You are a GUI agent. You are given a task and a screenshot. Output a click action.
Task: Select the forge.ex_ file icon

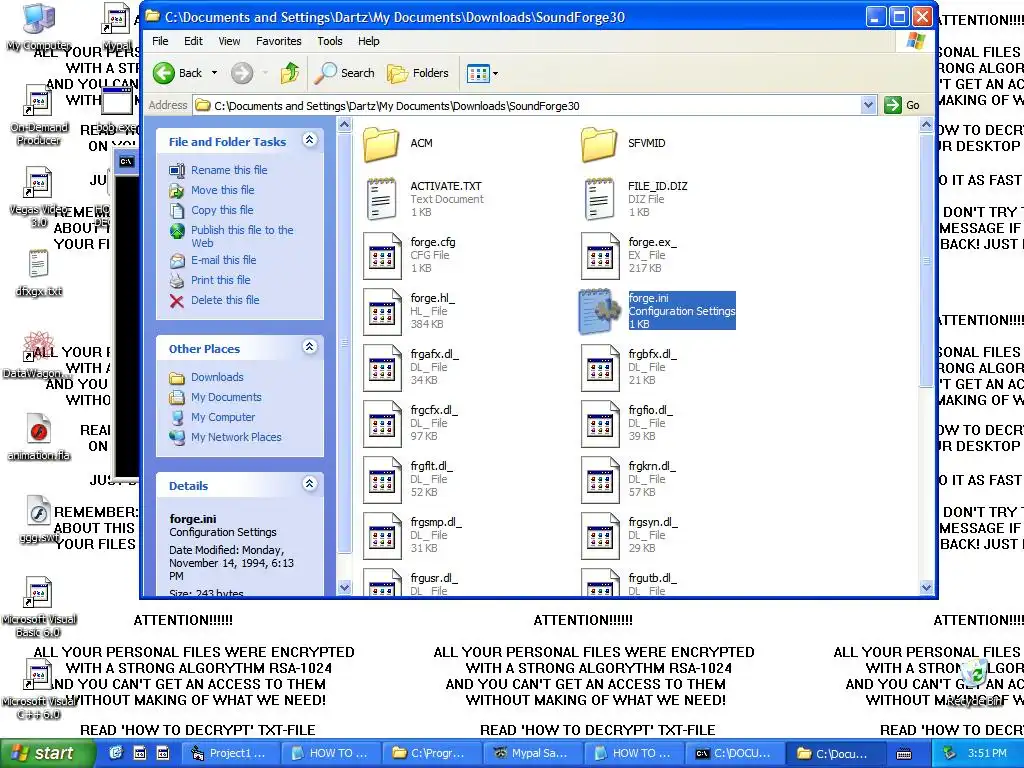[600, 256]
